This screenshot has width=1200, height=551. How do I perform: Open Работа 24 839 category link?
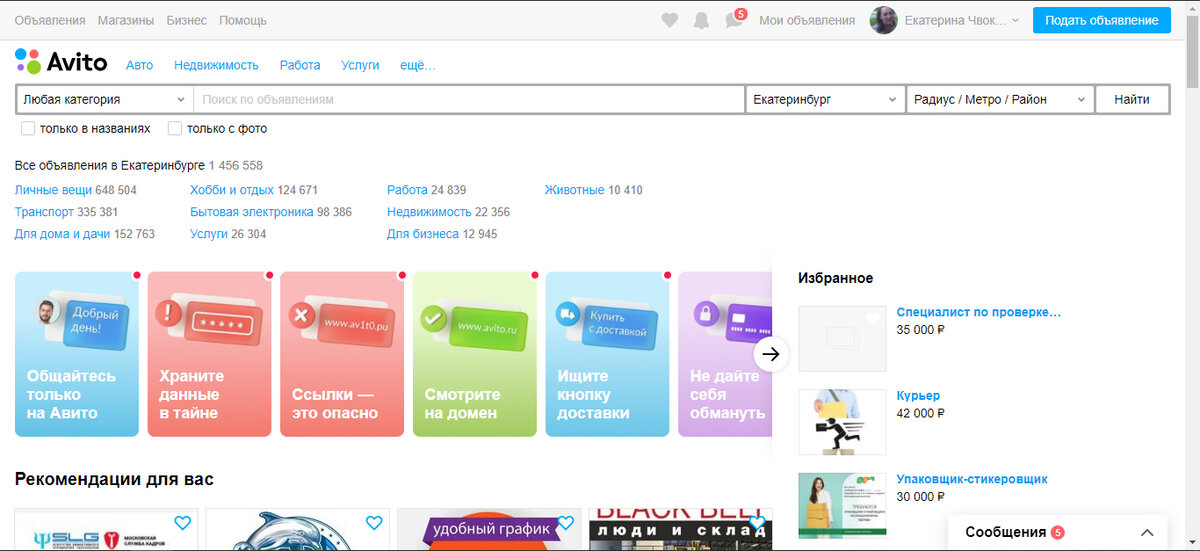[407, 190]
